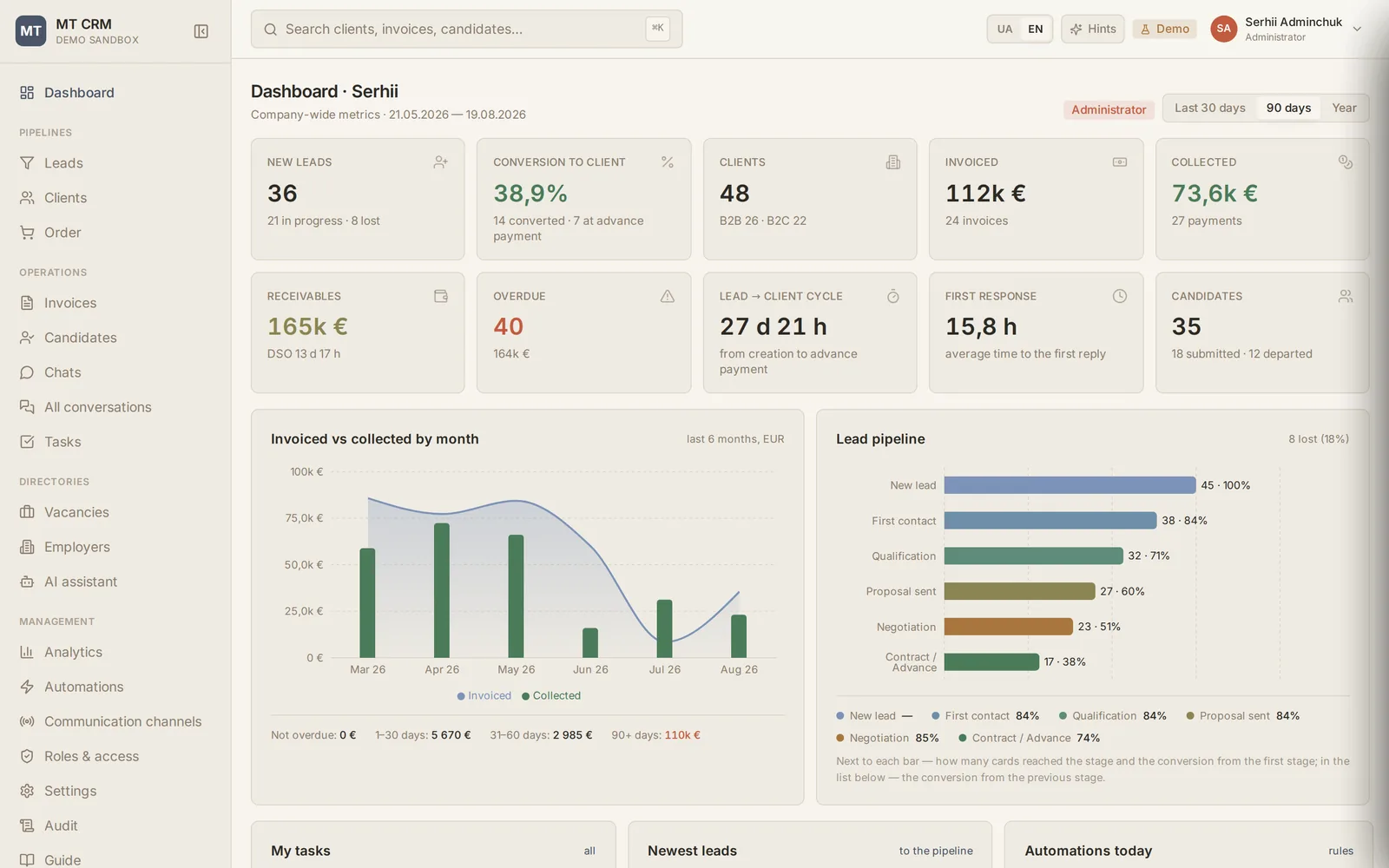Click the '5 670 €' 1–30 days value
This screenshot has height=868, width=1389.
(451, 735)
